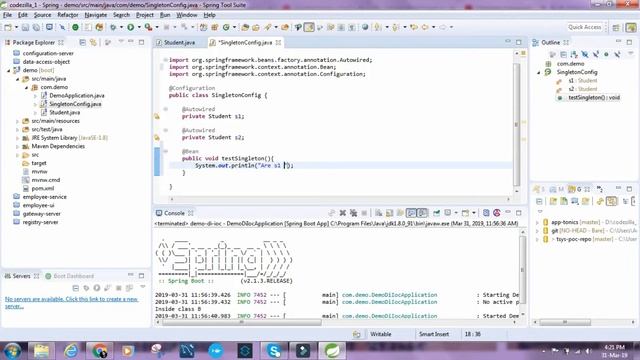The width and height of the screenshot is (640, 360).
Task: Click Open Console icon in Console toolbar
Action: (x=465, y=213)
